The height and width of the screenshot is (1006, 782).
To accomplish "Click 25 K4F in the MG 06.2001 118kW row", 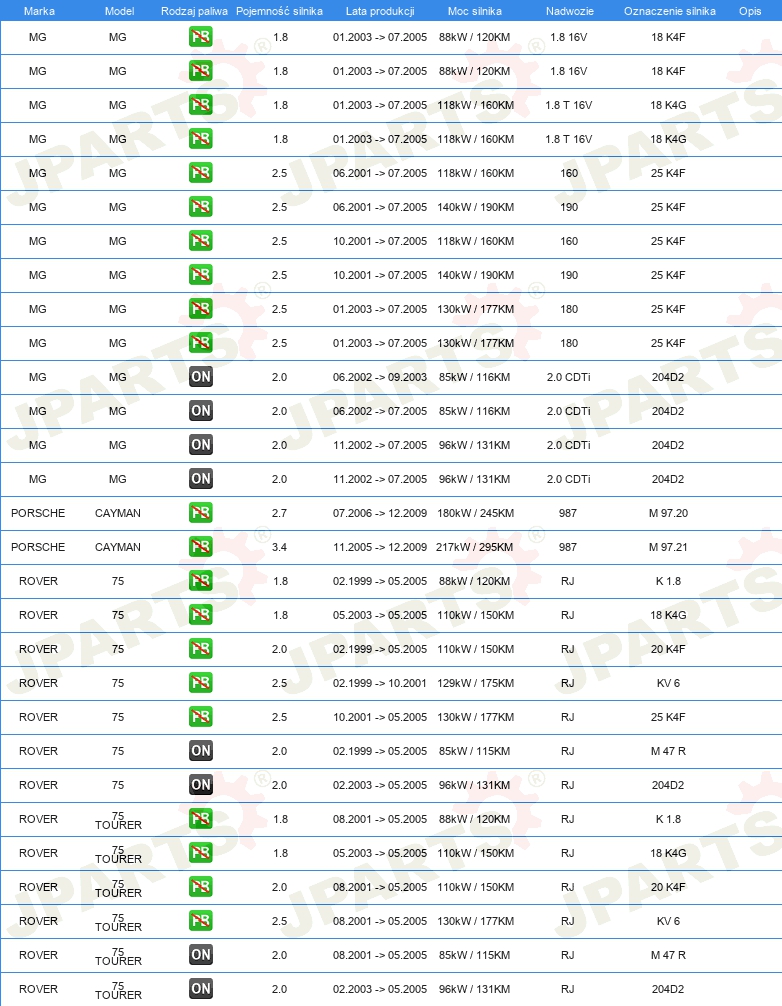I will (668, 173).
